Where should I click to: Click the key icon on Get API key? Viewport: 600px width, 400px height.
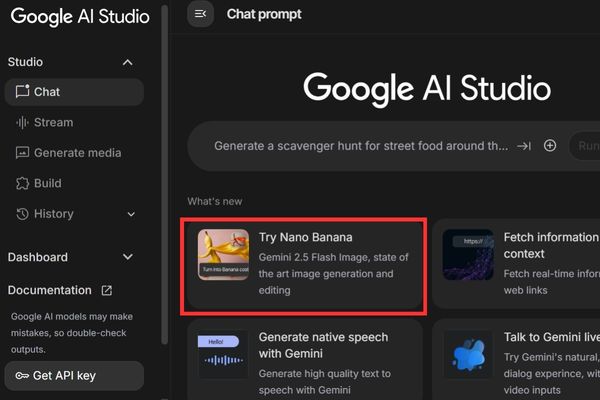(x=22, y=376)
